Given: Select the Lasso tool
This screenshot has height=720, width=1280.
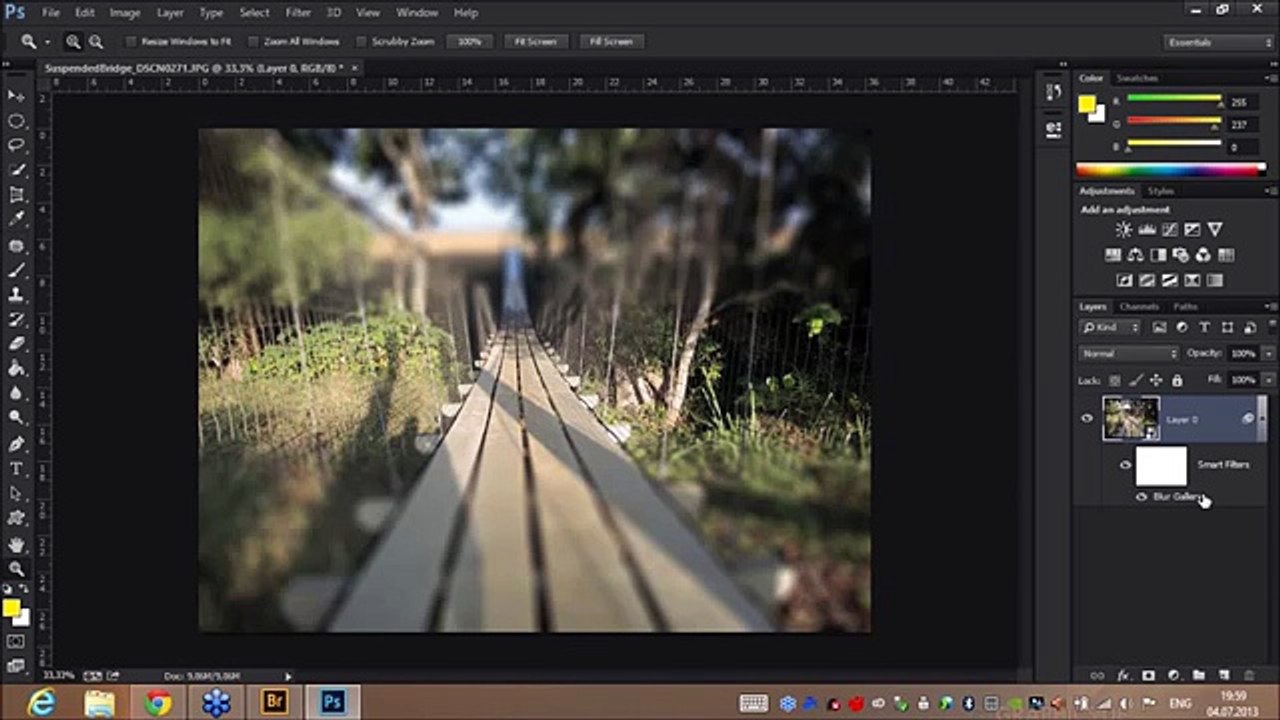Looking at the screenshot, I should point(16,145).
